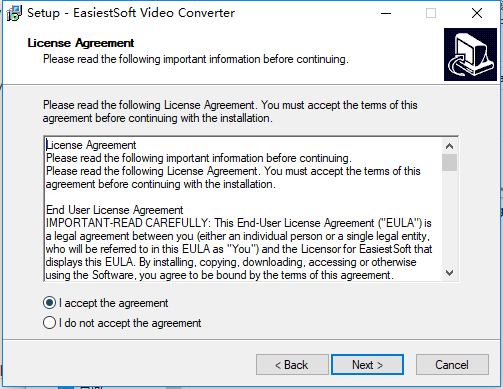This screenshot has width=503, height=389.
Task: Click the license scrollbar down arrow
Action: point(449,273)
